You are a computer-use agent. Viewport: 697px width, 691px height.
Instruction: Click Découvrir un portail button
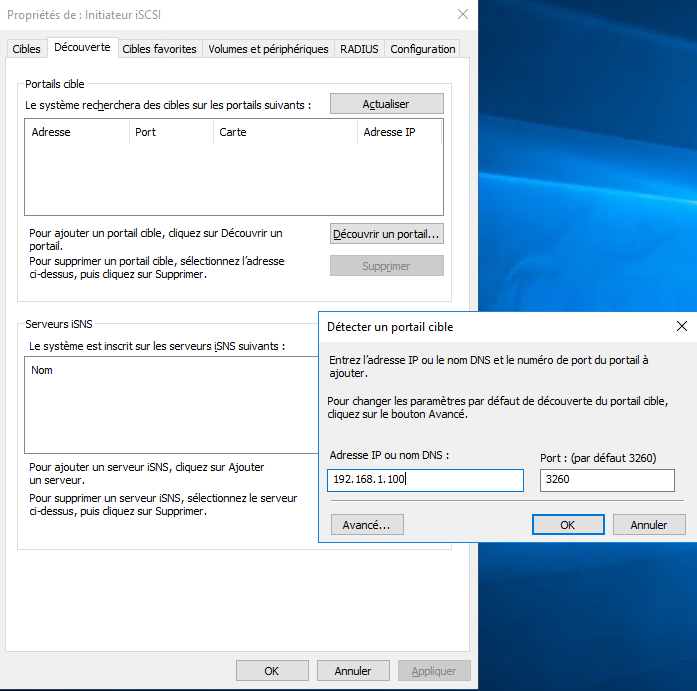click(x=386, y=234)
